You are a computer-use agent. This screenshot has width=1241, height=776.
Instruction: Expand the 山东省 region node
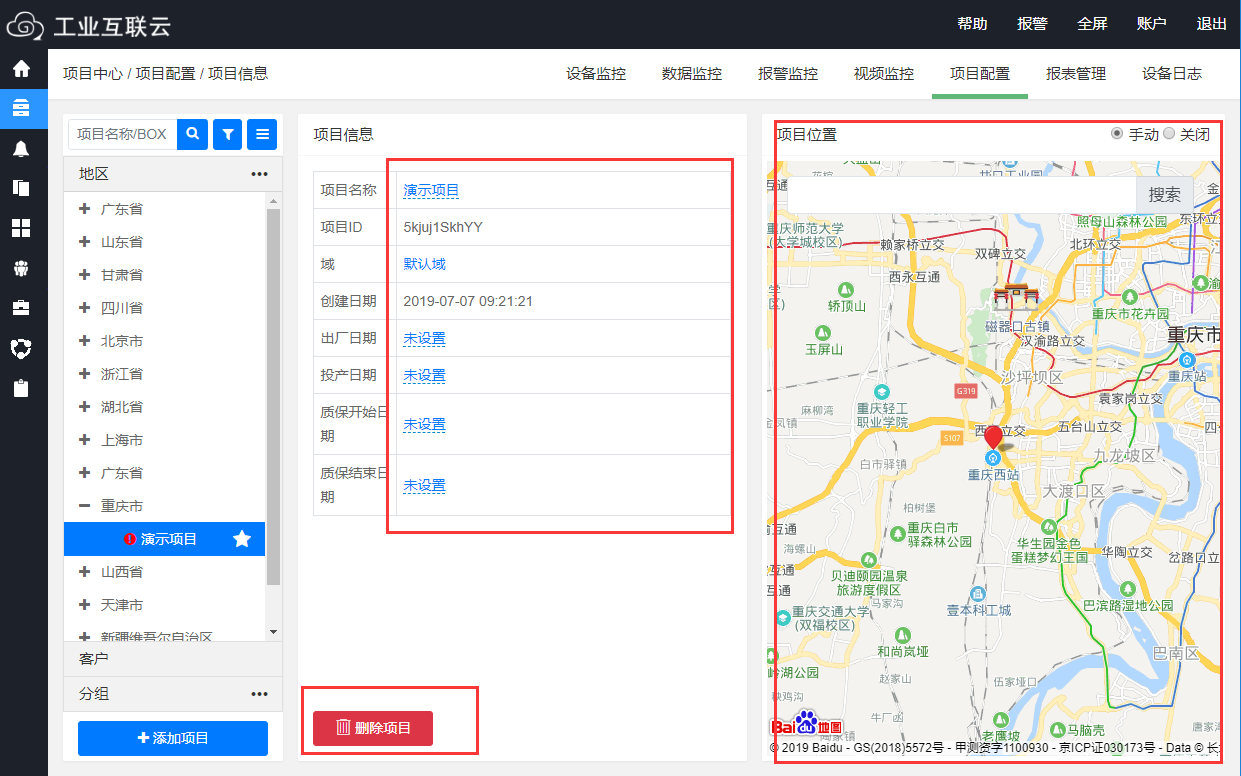click(x=85, y=242)
